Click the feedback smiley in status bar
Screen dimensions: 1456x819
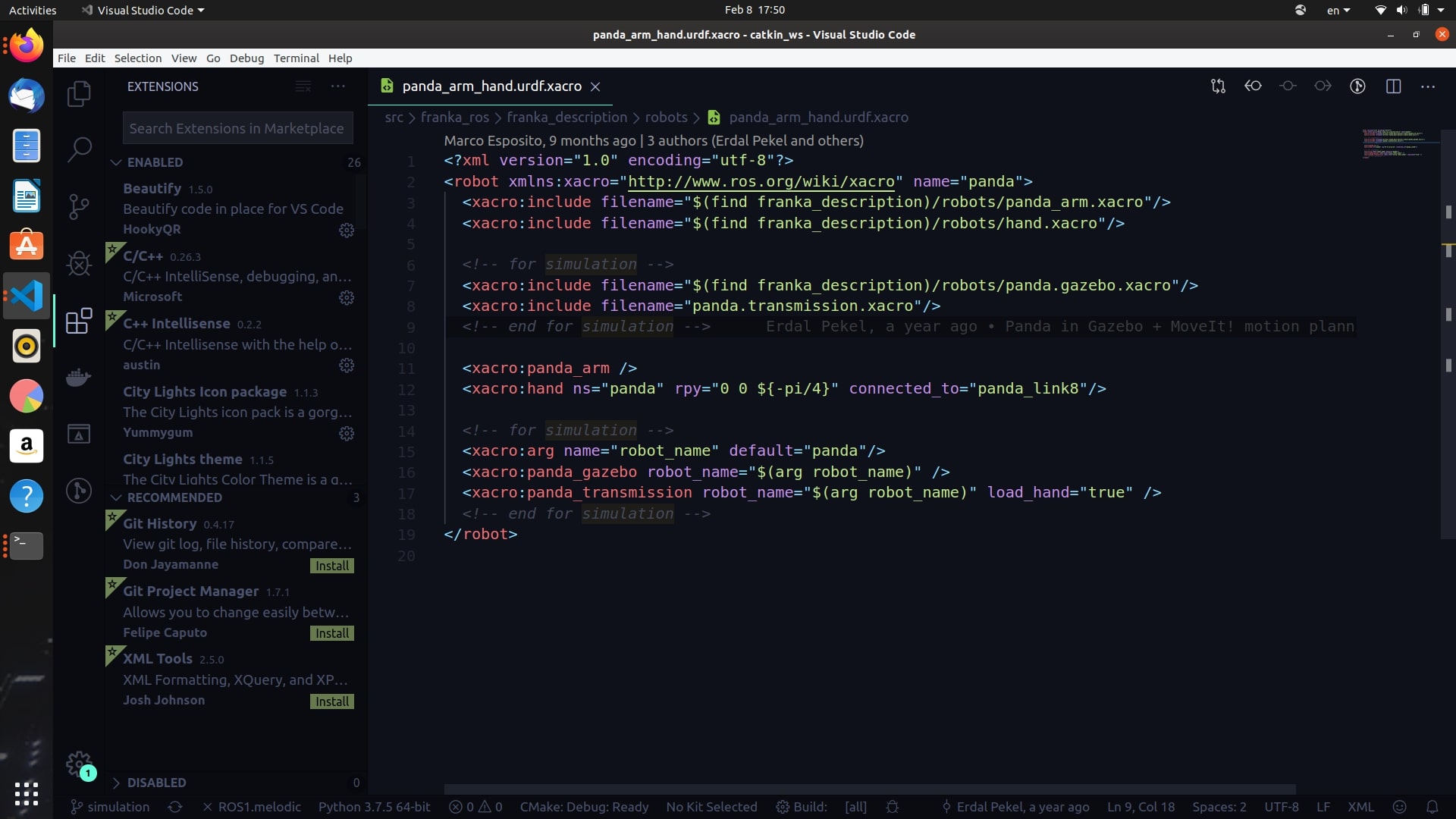[1400, 807]
